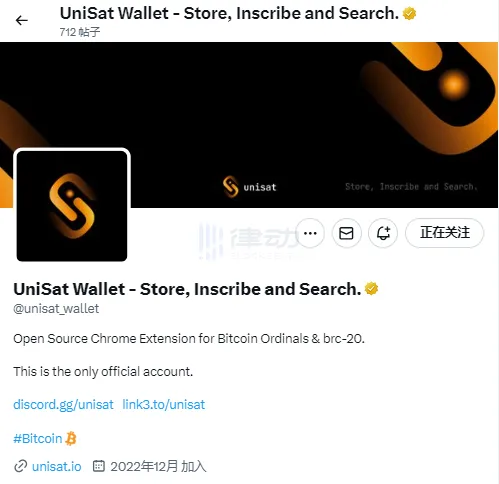The height and width of the screenshot is (484, 499).
Task: Click the Bitcoin emoji icon
Action: point(71,438)
